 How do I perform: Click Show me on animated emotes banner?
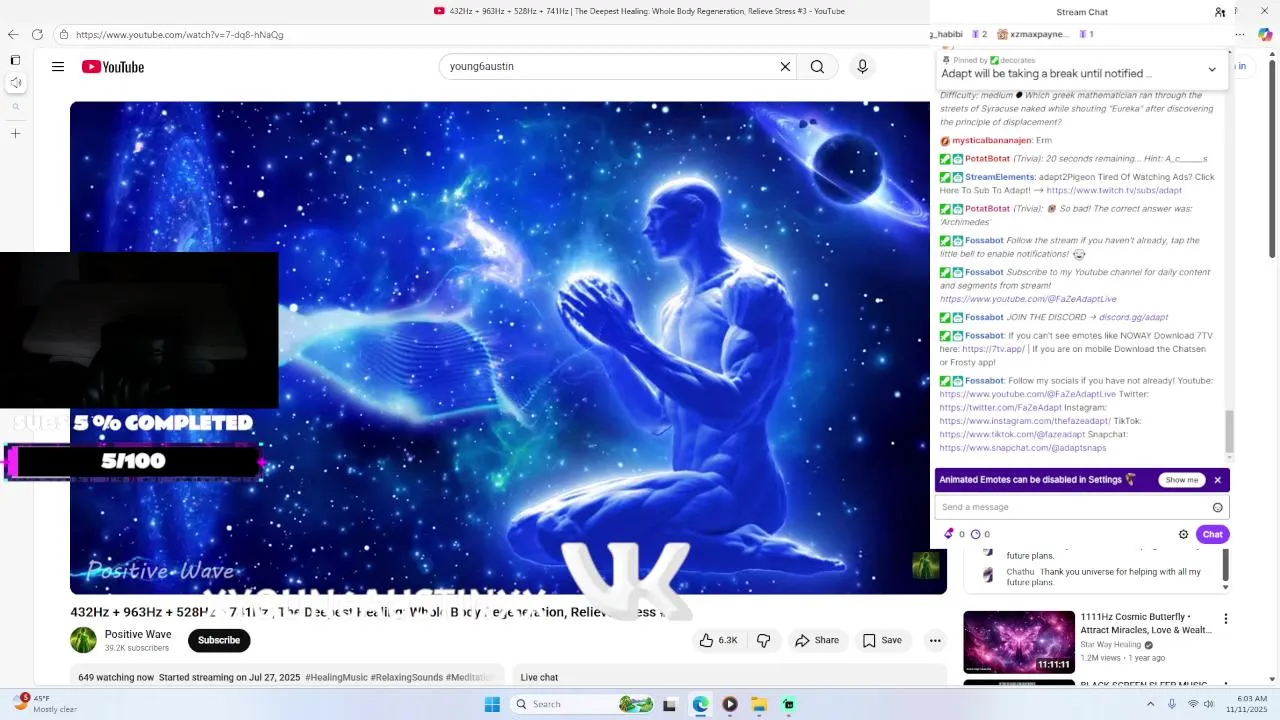[1181, 480]
